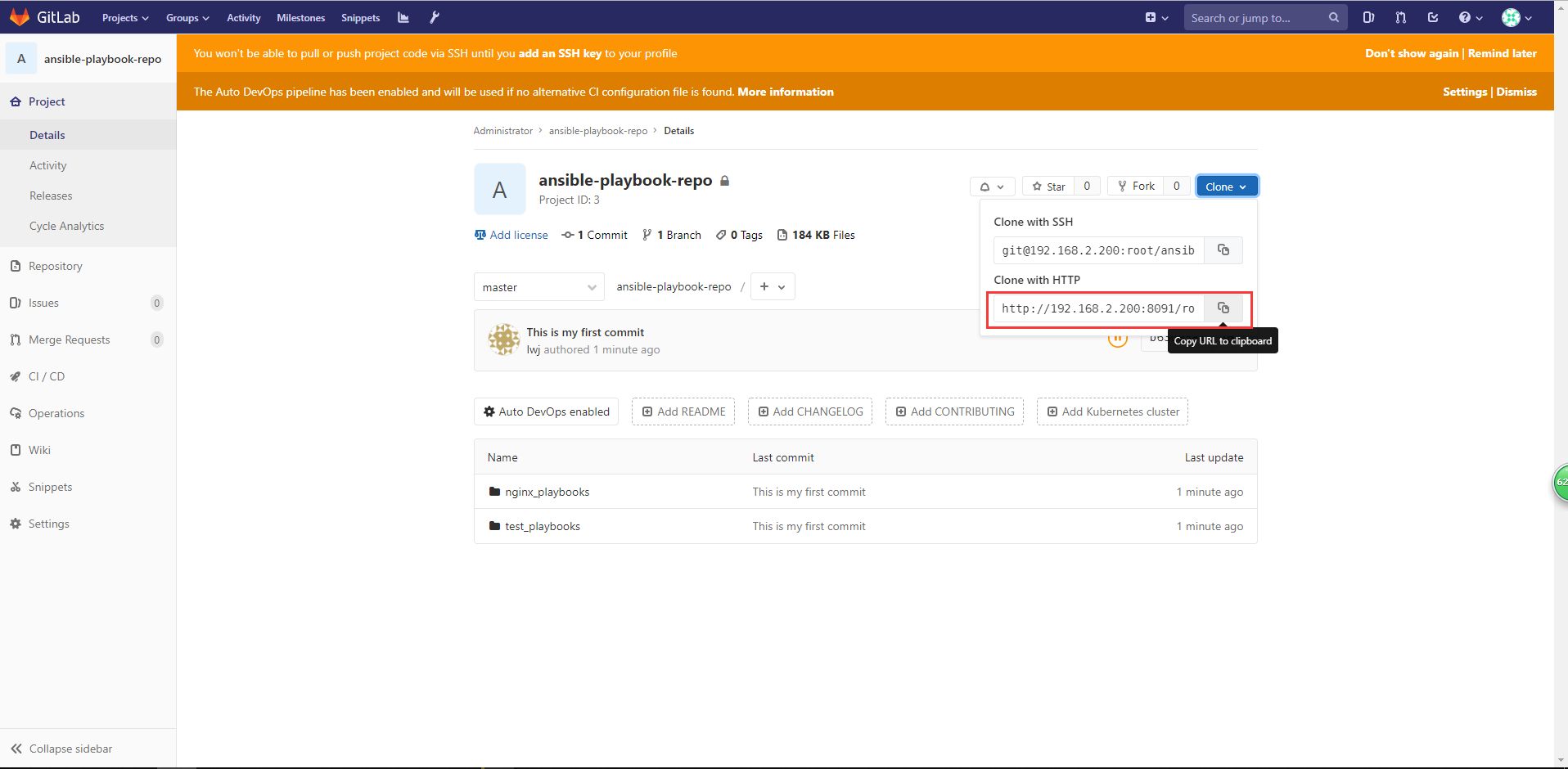
Task: Star the ansible-playbook-repo project
Action: coord(1048,187)
